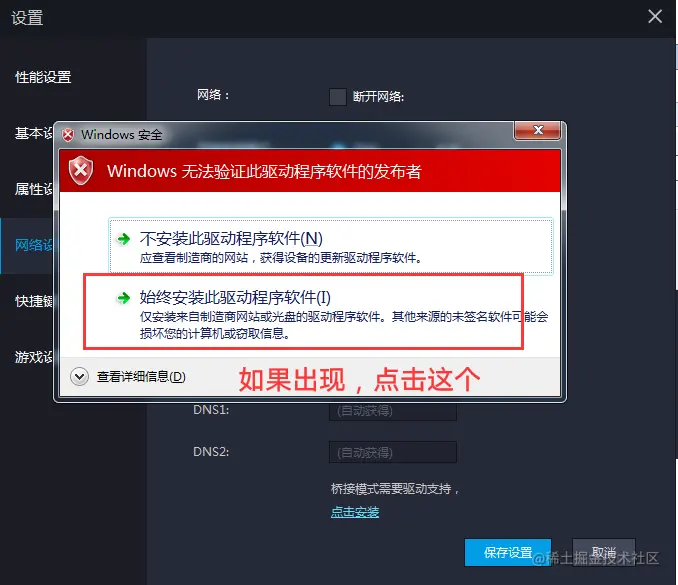Open the 属性设置 tab in the sidebar
The width and height of the screenshot is (678, 585).
tap(34, 189)
